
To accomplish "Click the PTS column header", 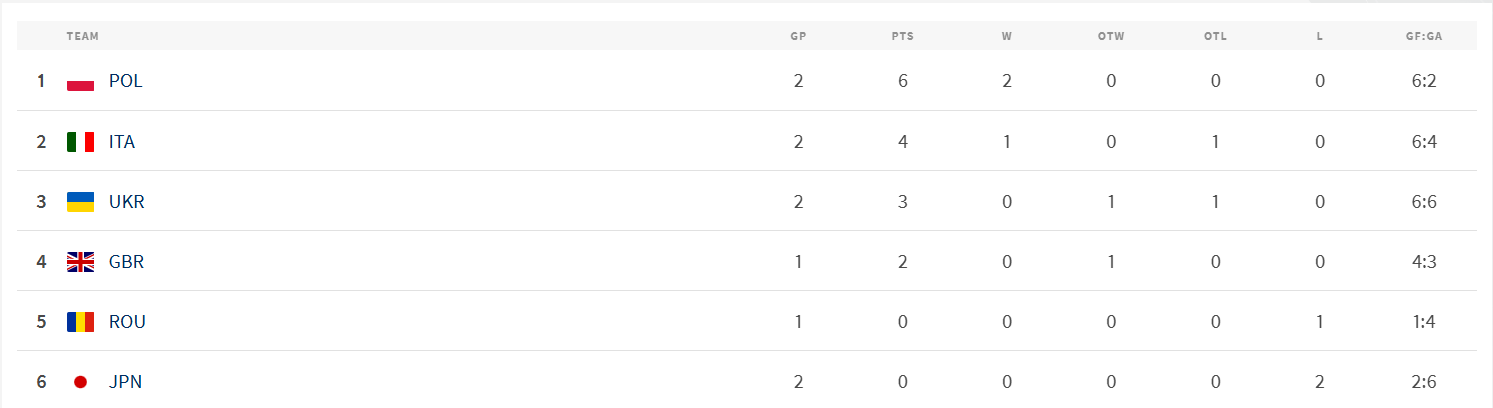I will [902, 36].
